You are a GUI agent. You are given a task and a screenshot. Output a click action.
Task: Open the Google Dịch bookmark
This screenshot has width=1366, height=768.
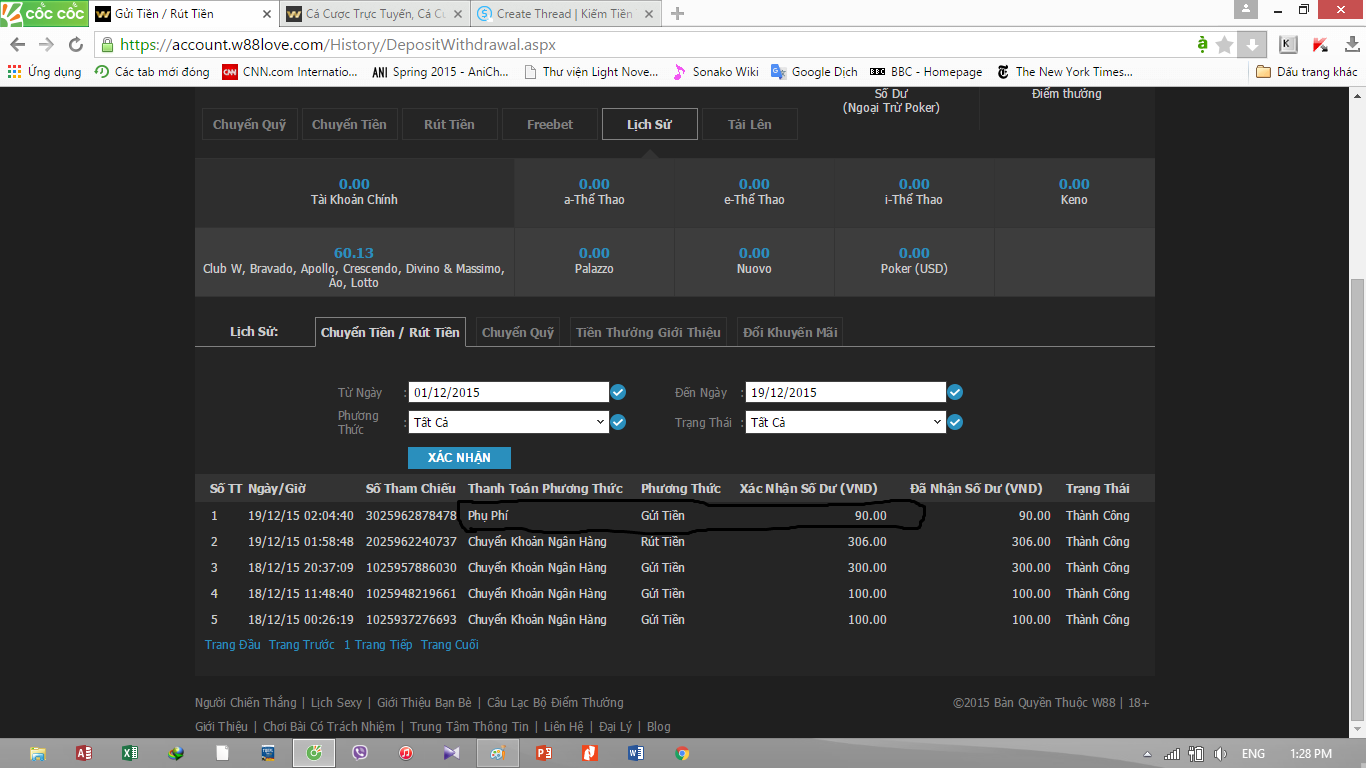tap(814, 72)
